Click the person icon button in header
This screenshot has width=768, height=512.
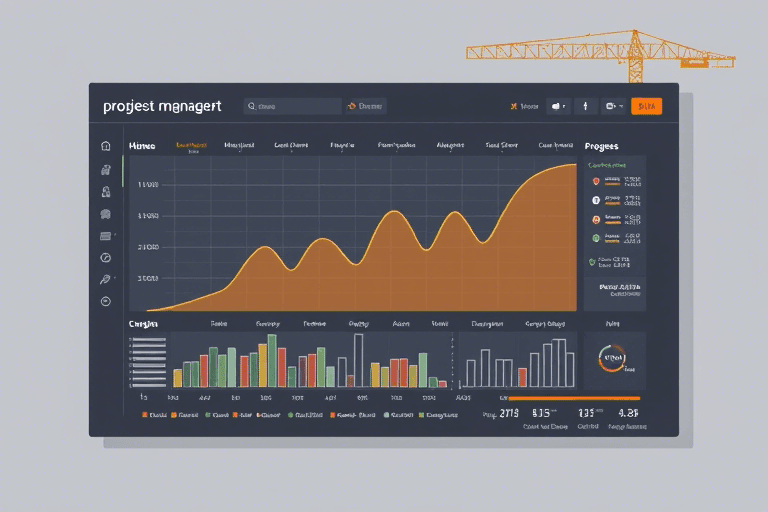point(585,106)
